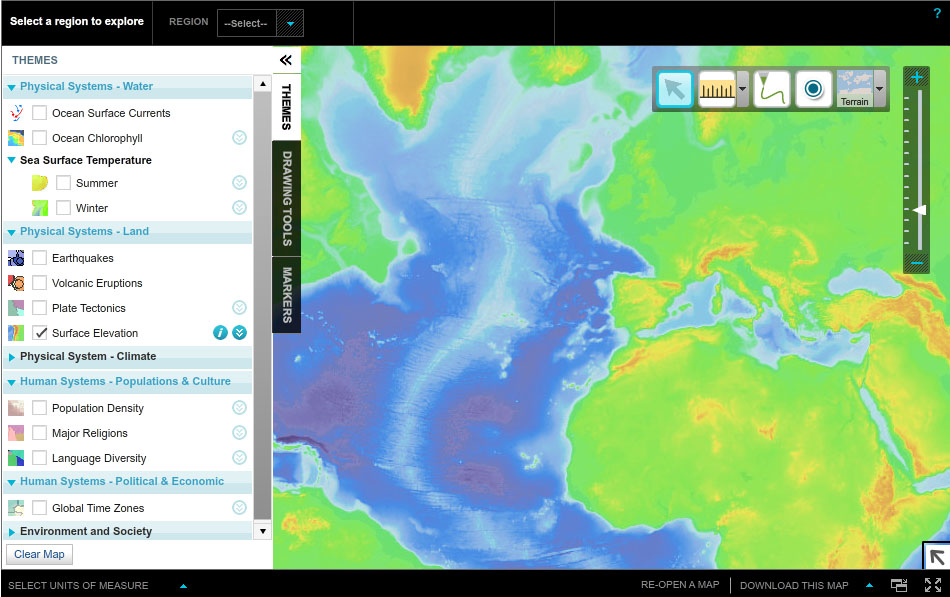Switch to the Drawing Tools tab
Image resolution: width=950 pixels, height=597 pixels.
[x=286, y=198]
